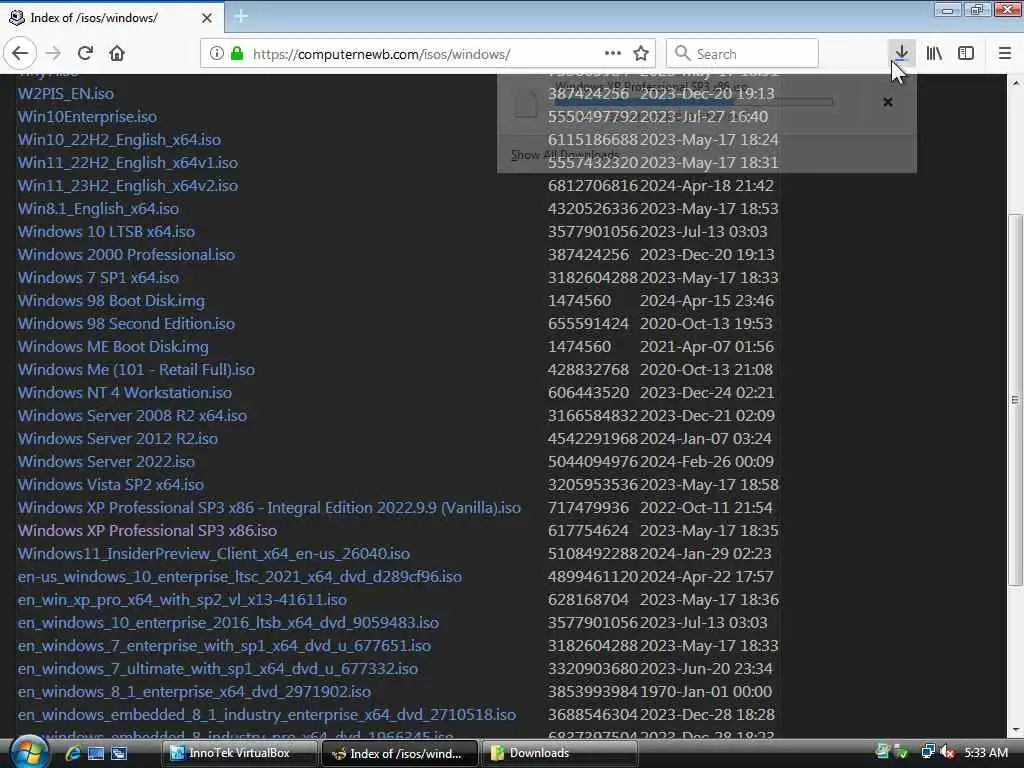Show site information via the info icon
Viewport: 1024px width, 768px height.
[x=216, y=54]
